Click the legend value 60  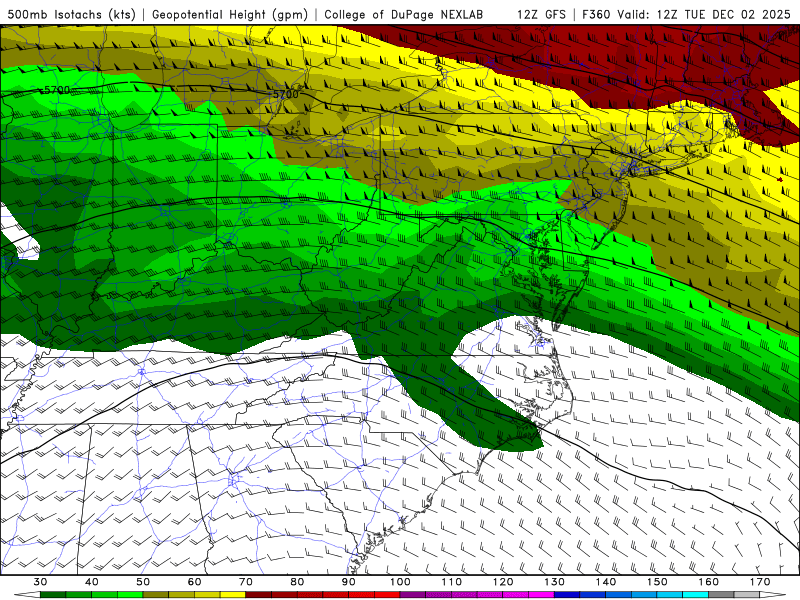(194, 582)
